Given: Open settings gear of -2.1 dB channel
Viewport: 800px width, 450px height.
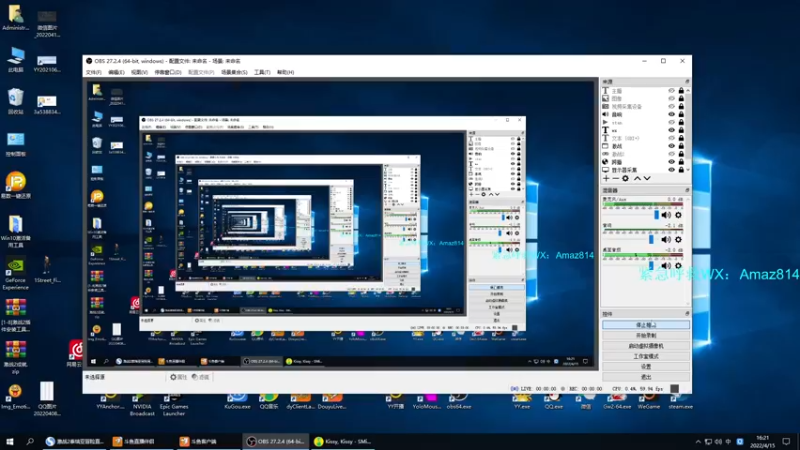Looking at the screenshot, I should click(678, 239).
